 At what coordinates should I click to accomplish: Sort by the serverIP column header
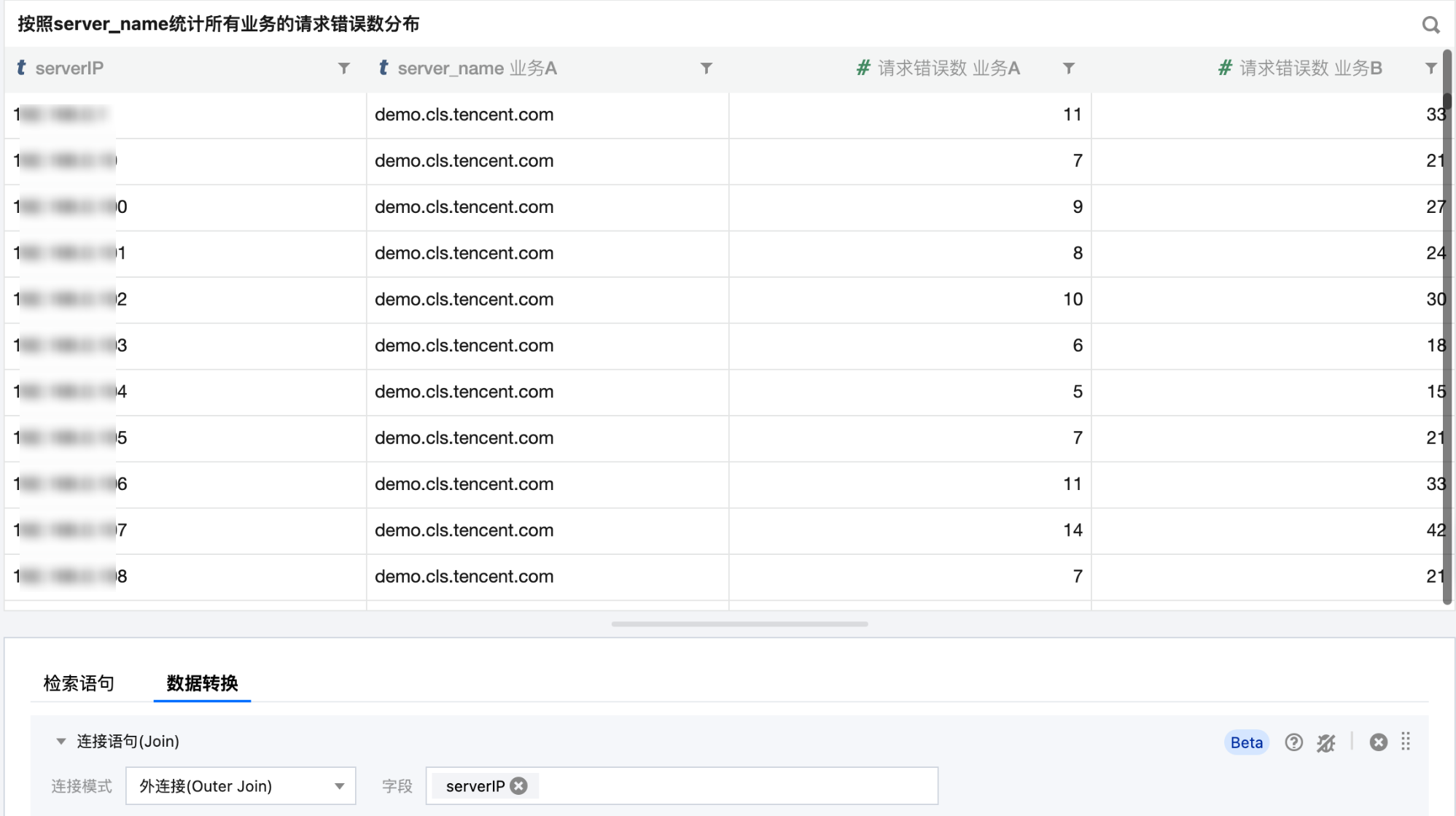coord(69,69)
